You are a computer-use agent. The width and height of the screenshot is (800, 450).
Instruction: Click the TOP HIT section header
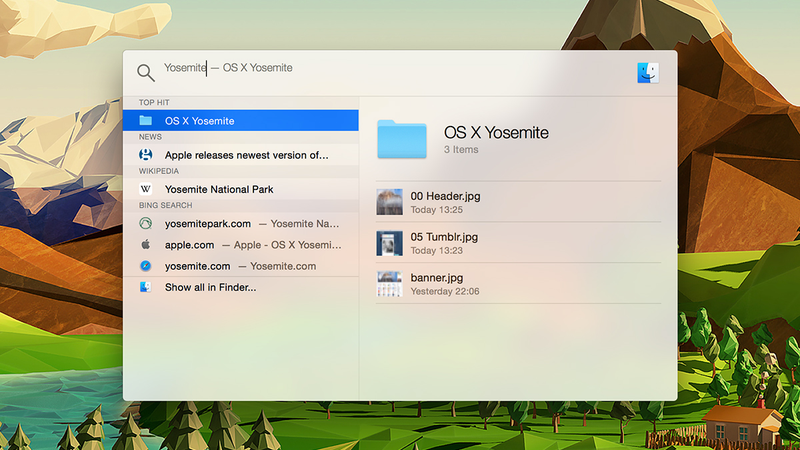(x=154, y=103)
